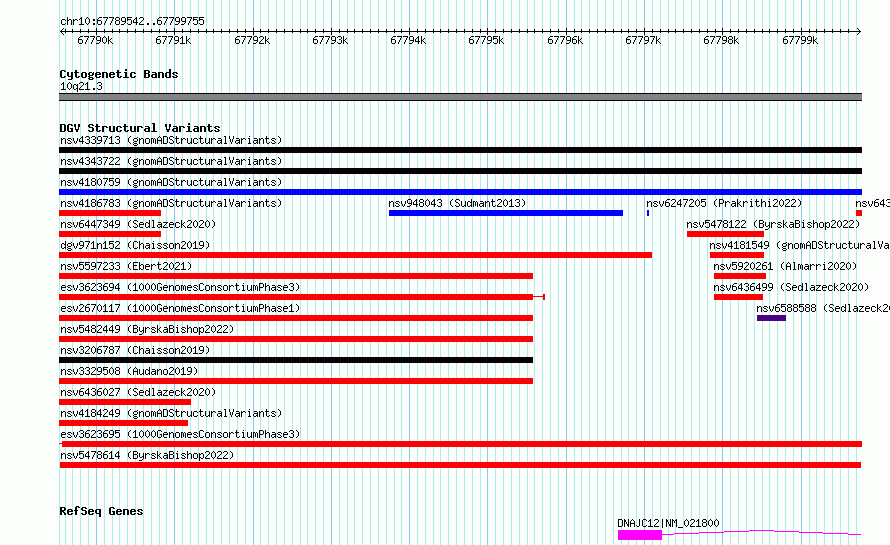
Task: Select the blue bar under nsv948043
Action: (506, 213)
